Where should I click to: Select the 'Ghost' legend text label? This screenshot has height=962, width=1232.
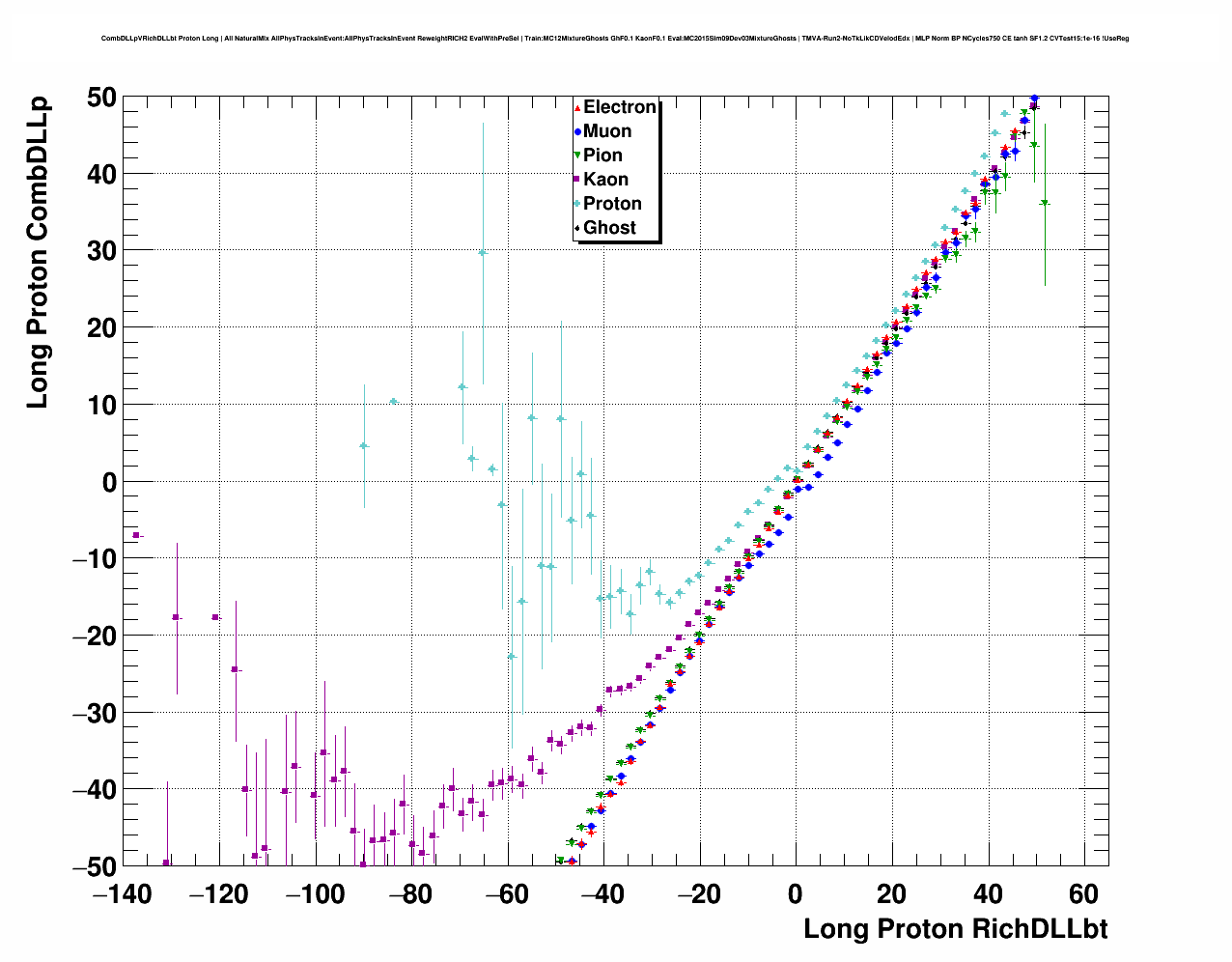tap(609, 228)
